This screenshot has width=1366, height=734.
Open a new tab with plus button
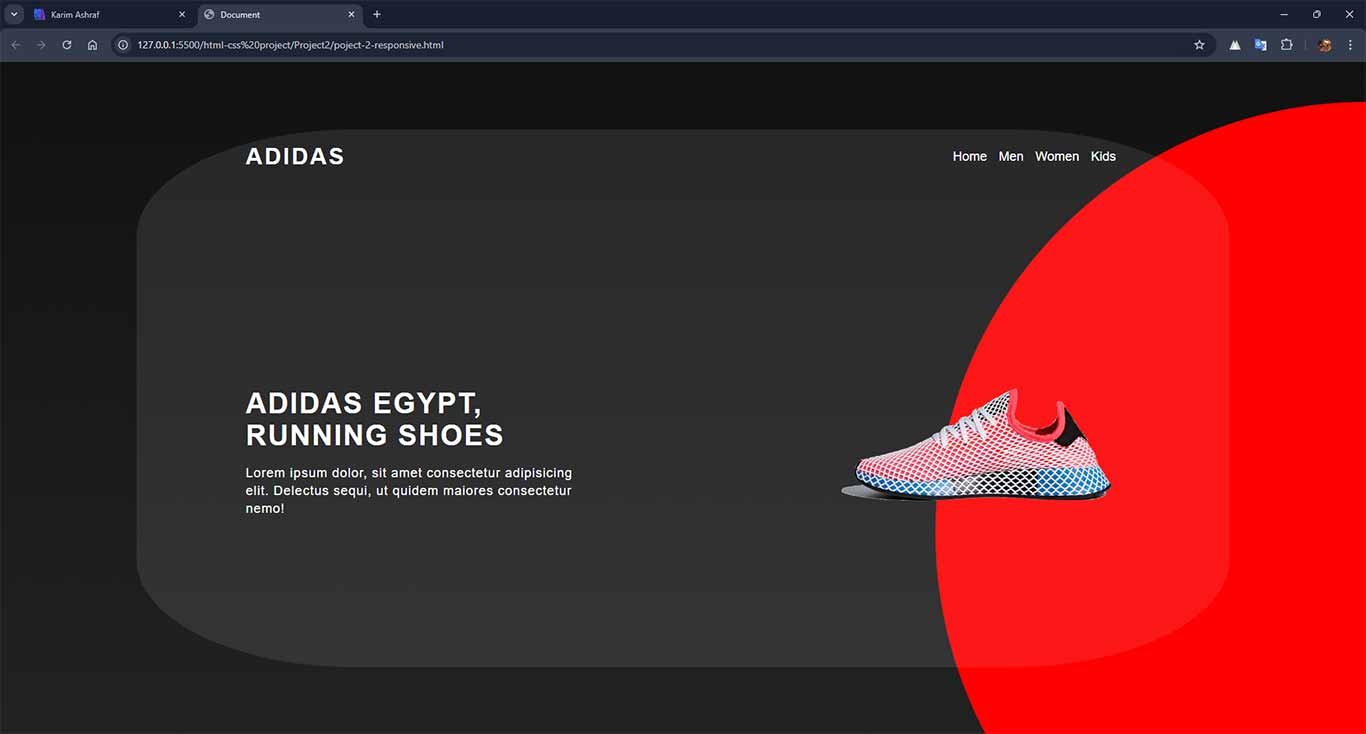tap(377, 14)
